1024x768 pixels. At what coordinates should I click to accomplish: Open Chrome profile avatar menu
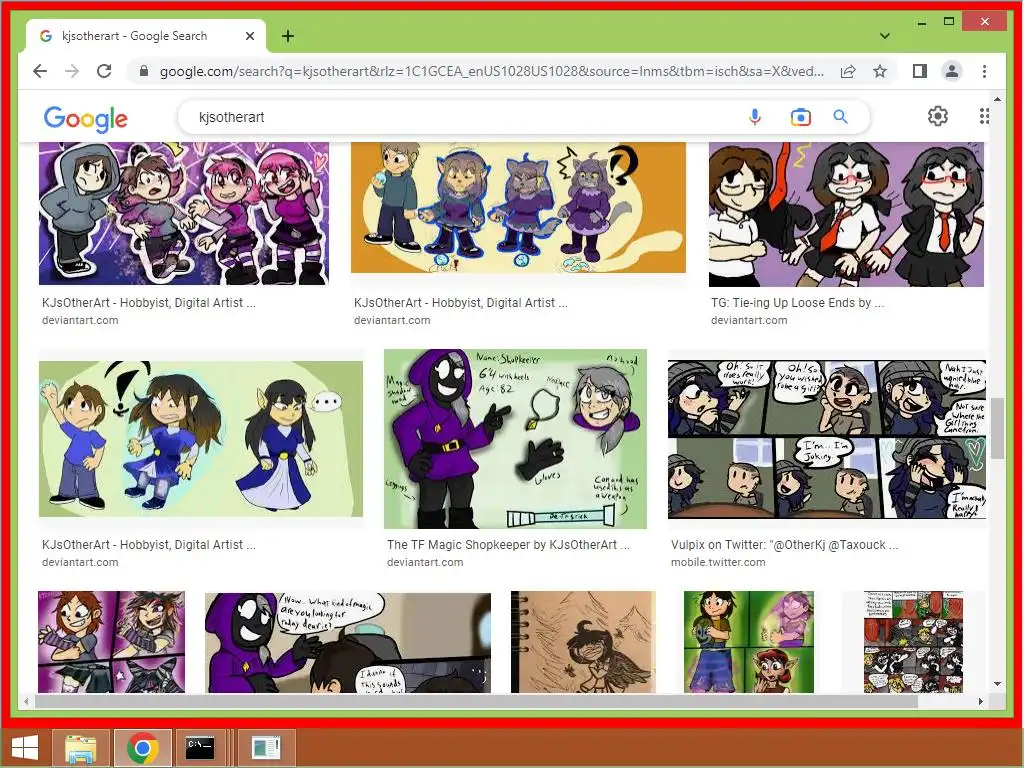coord(952,71)
